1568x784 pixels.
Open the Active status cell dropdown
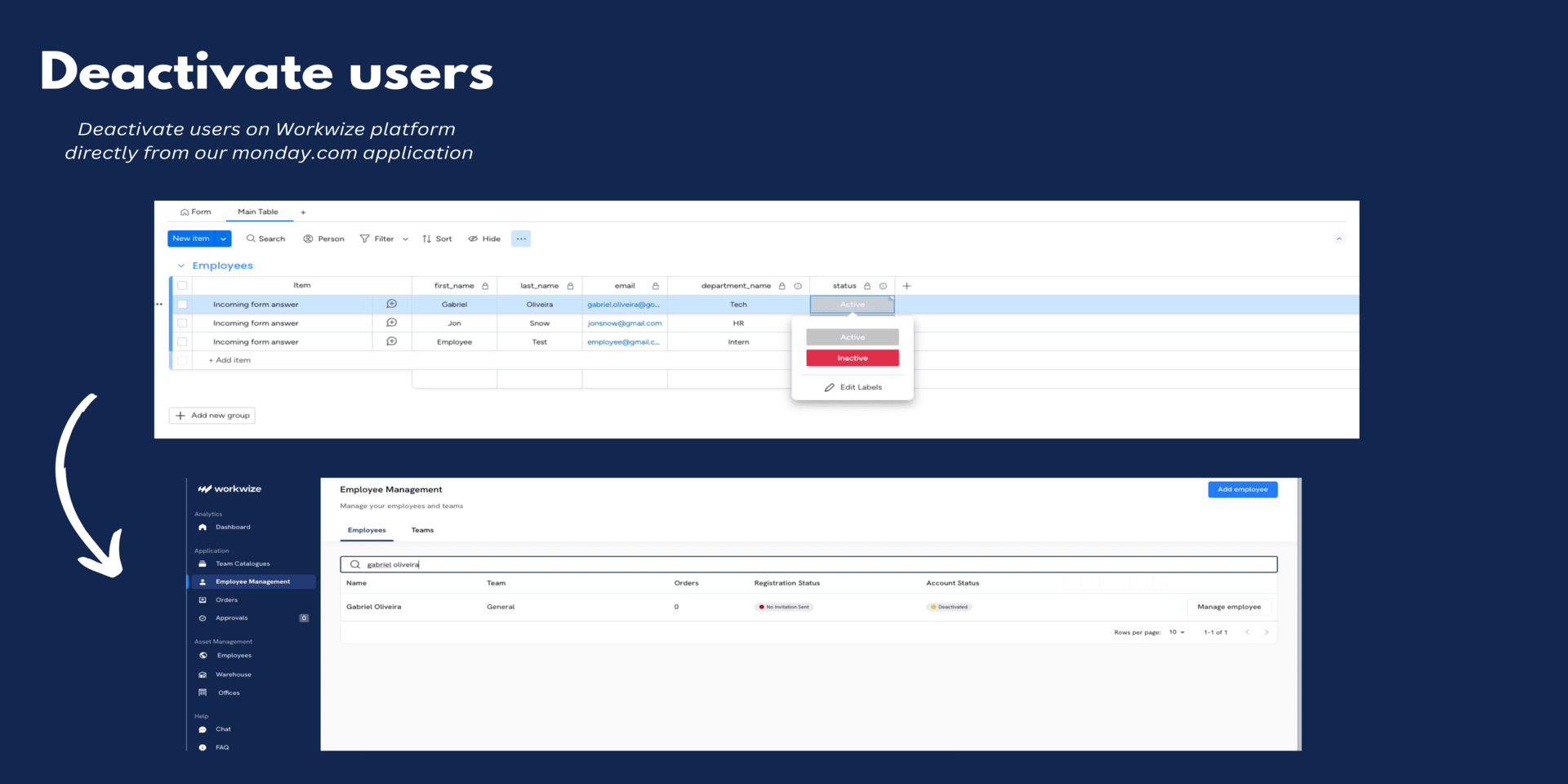coord(852,305)
